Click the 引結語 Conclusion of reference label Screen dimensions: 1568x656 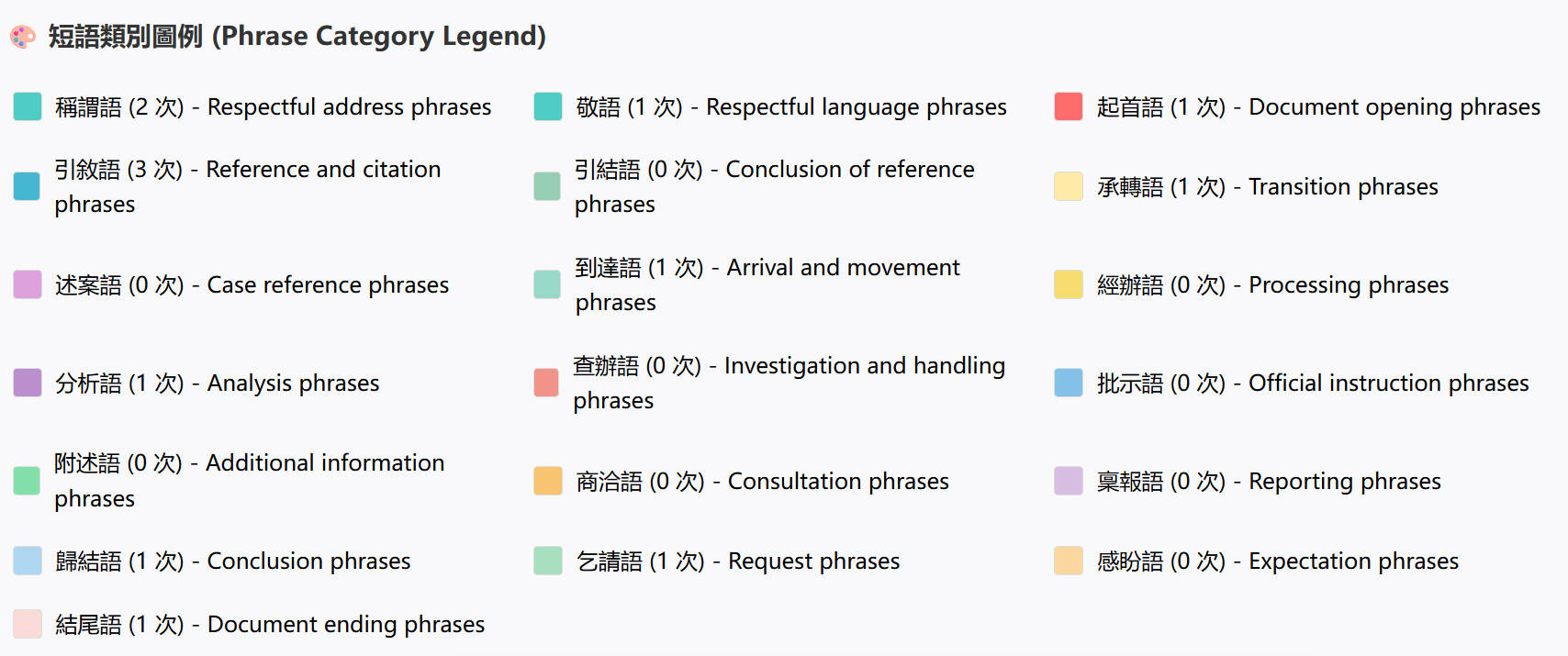[774, 186]
